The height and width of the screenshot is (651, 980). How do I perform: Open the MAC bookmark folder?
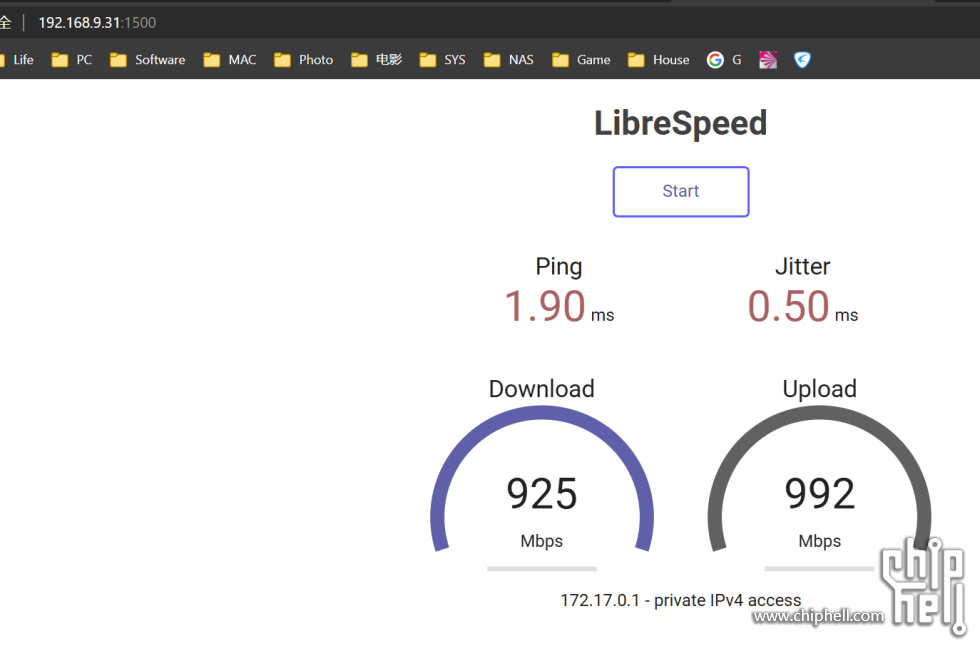230,60
